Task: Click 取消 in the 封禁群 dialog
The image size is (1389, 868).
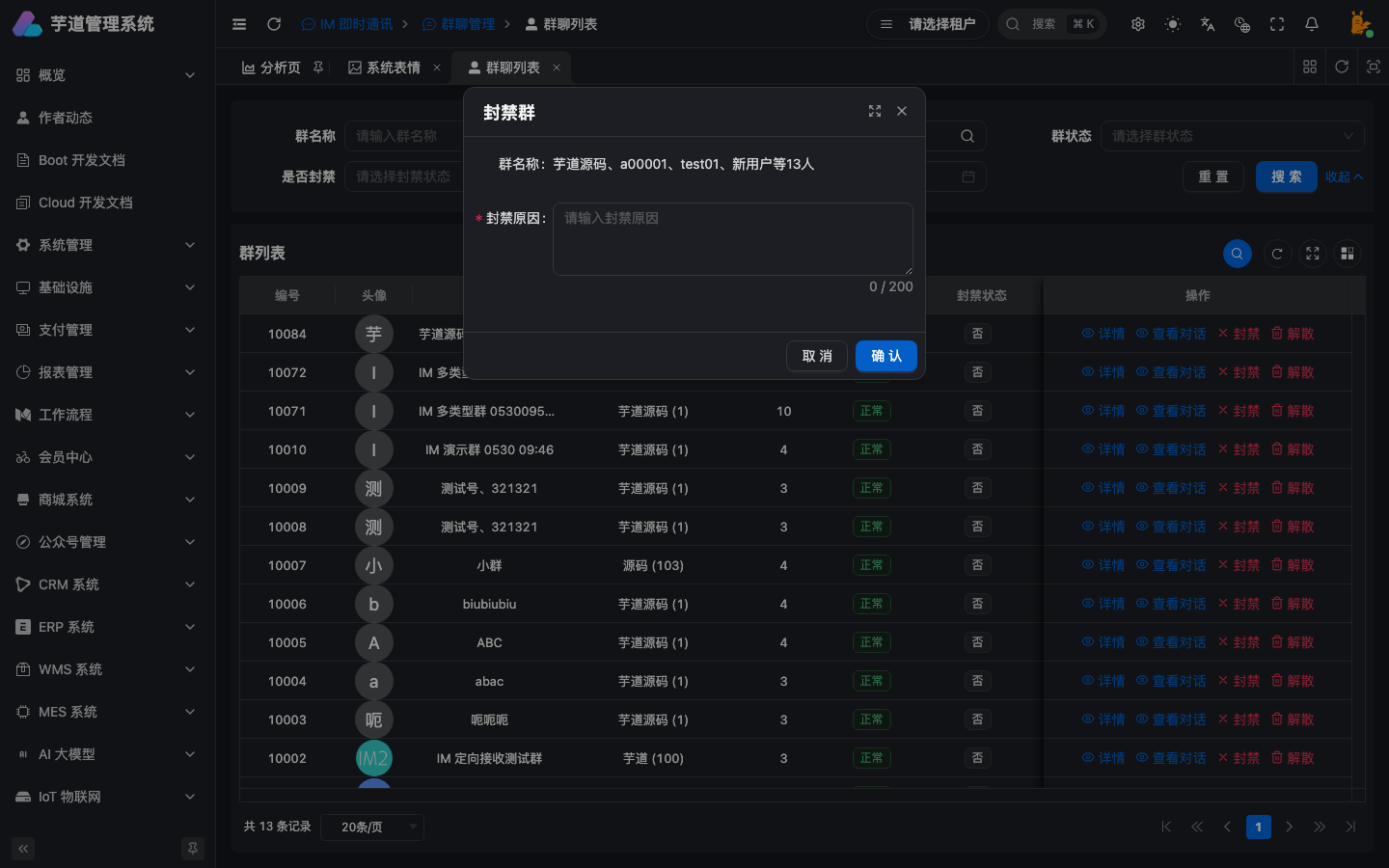Action: pyautogui.click(x=817, y=356)
